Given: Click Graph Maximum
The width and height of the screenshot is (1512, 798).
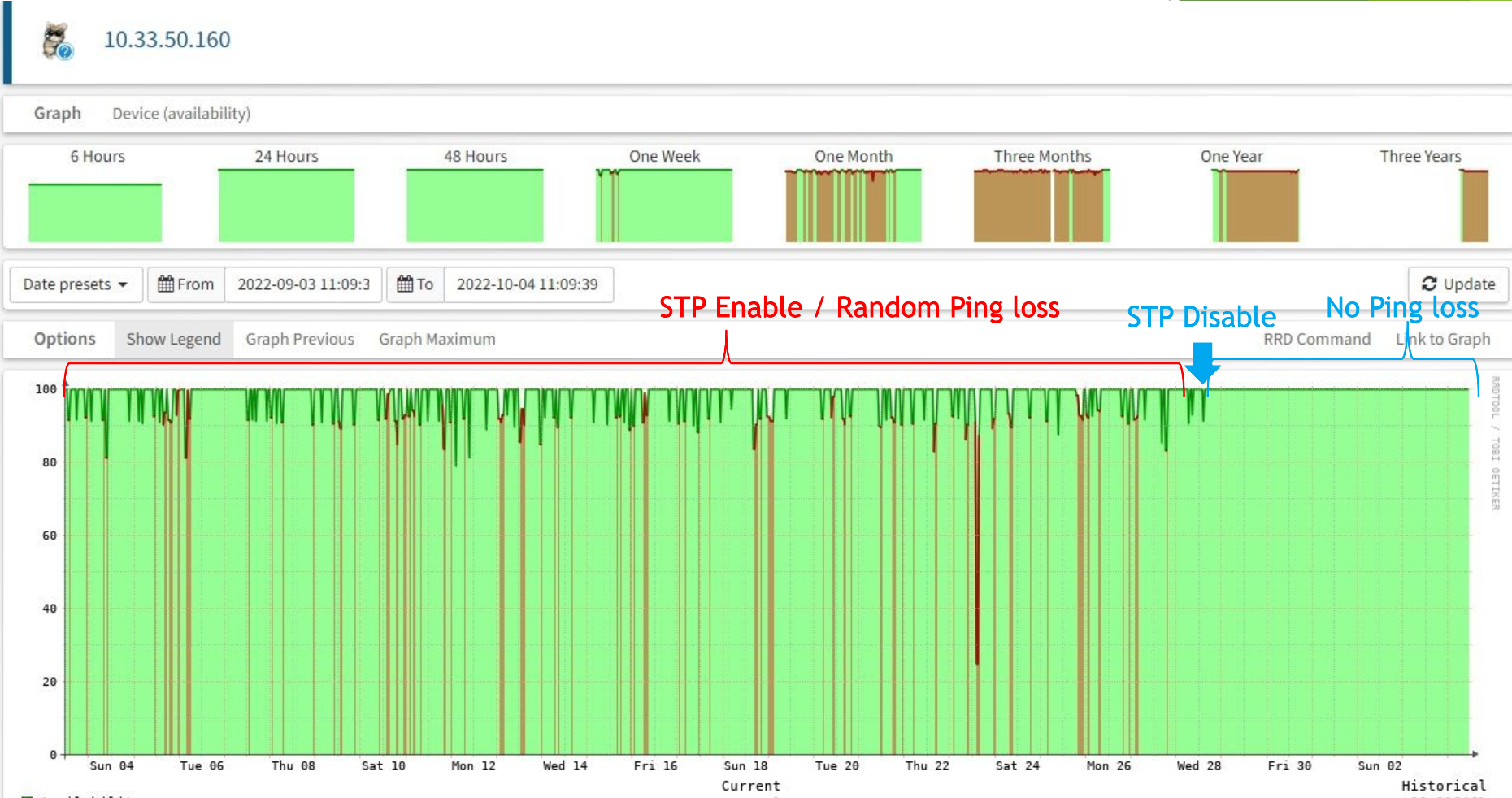Looking at the screenshot, I should 437,339.
